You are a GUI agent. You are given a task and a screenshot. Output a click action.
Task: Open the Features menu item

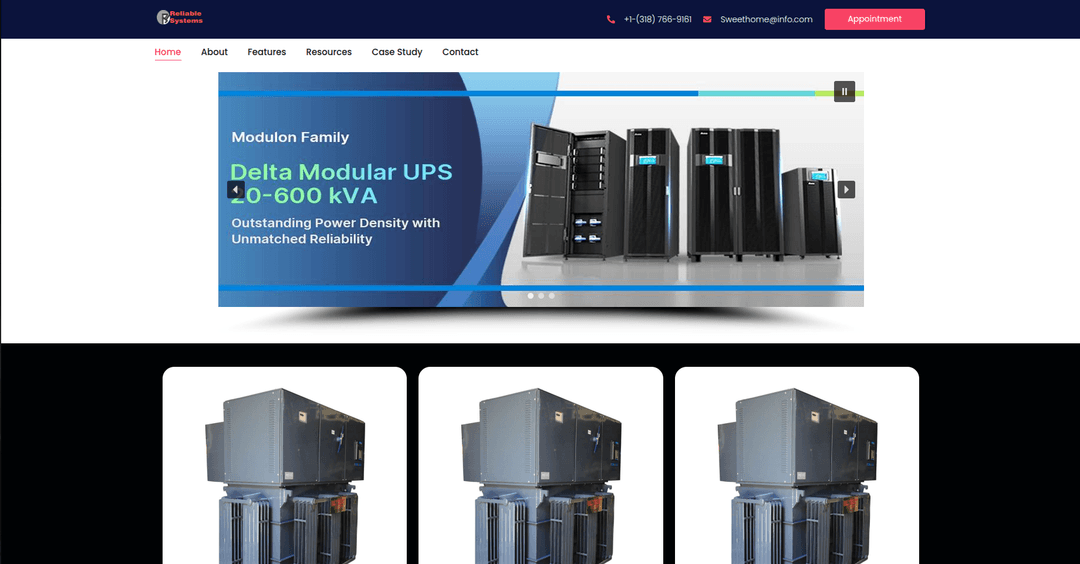point(267,52)
